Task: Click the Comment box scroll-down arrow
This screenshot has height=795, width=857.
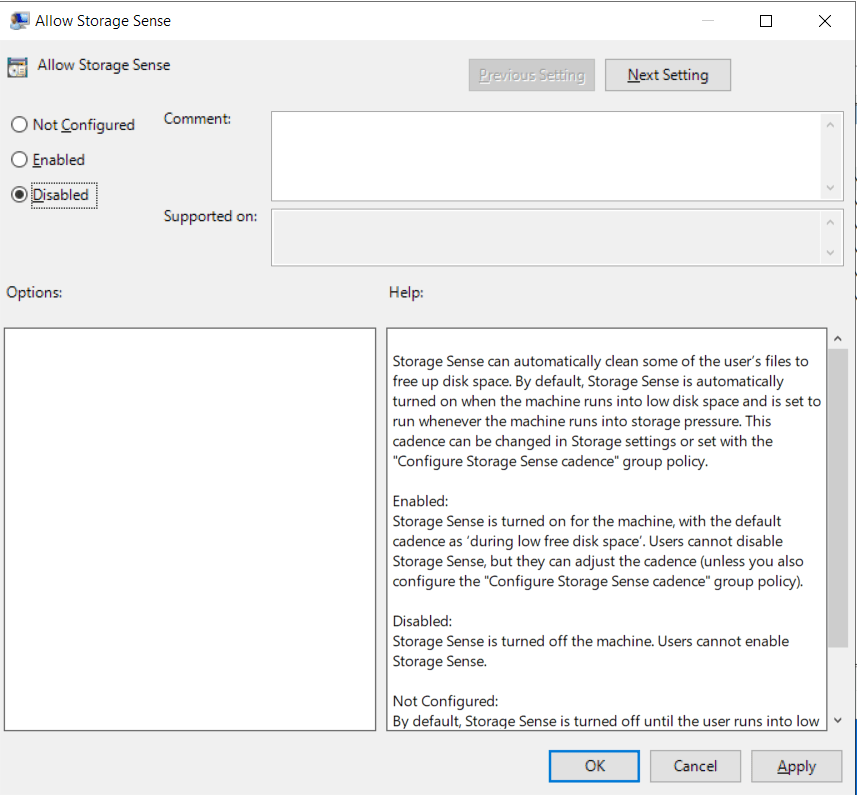Action: tap(830, 188)
